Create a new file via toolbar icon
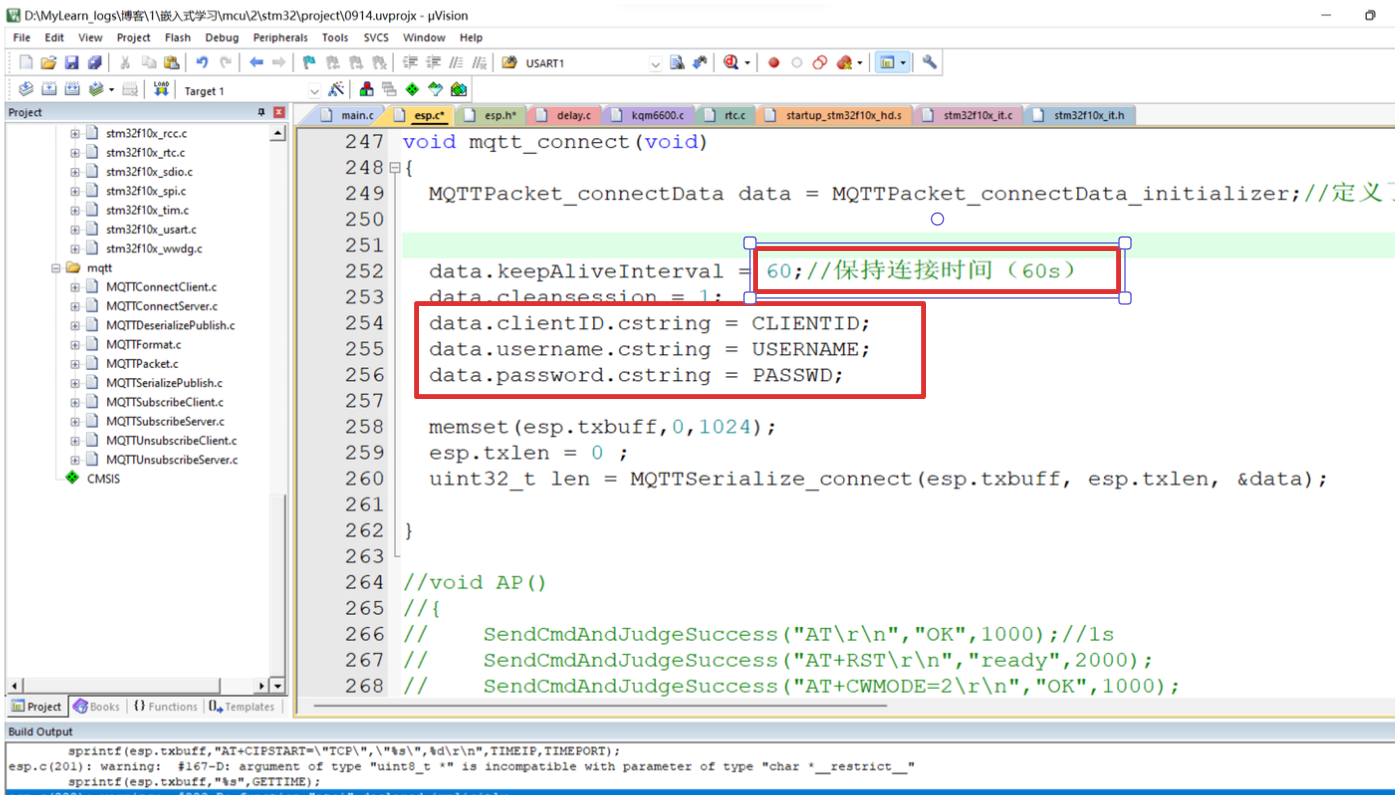Viewport: 1395px width, 795px height. [25, 62]
